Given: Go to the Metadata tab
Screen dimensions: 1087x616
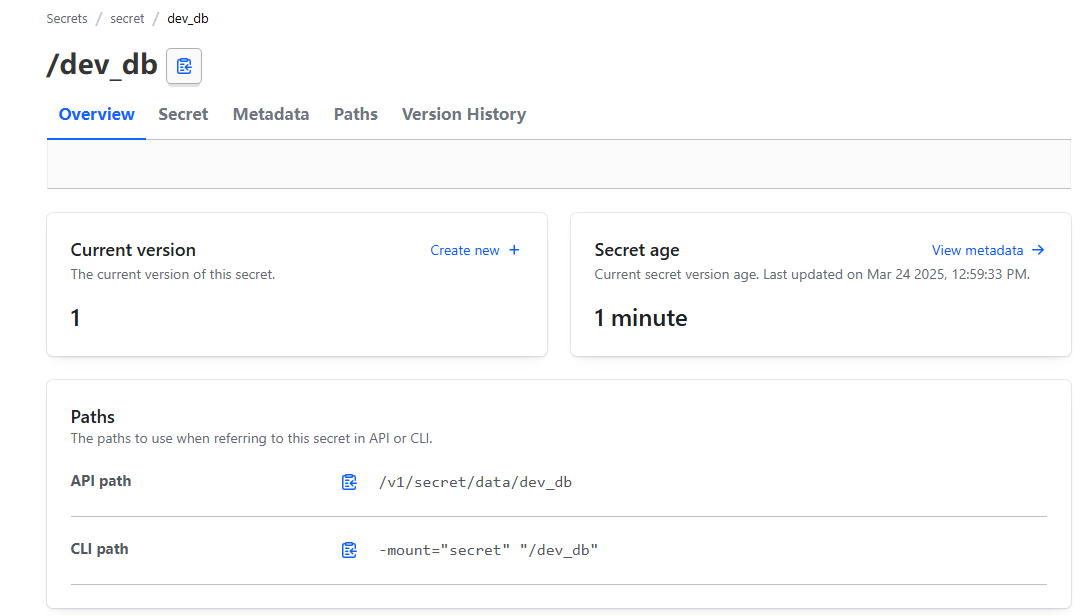Looking at the screenshot, I should pos(271,114).
